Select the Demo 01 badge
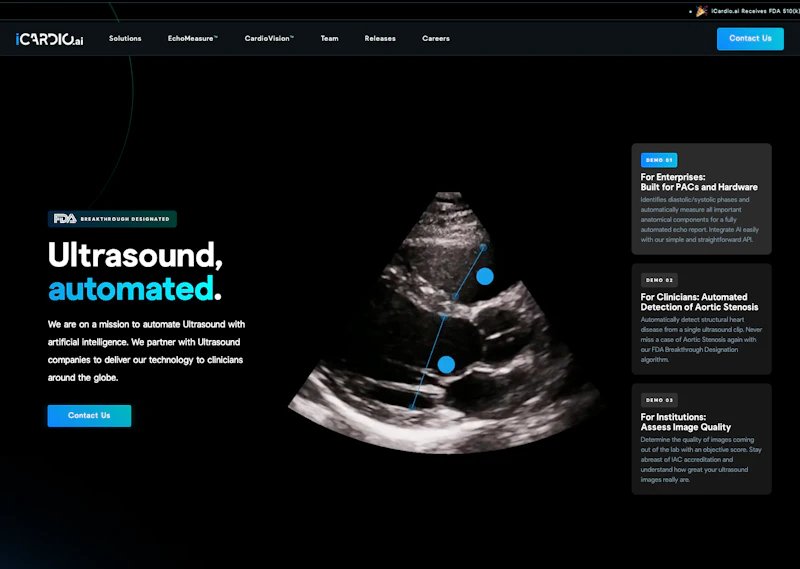The width and height of the screenshot is (800, 569). click(x=659, y=160)
